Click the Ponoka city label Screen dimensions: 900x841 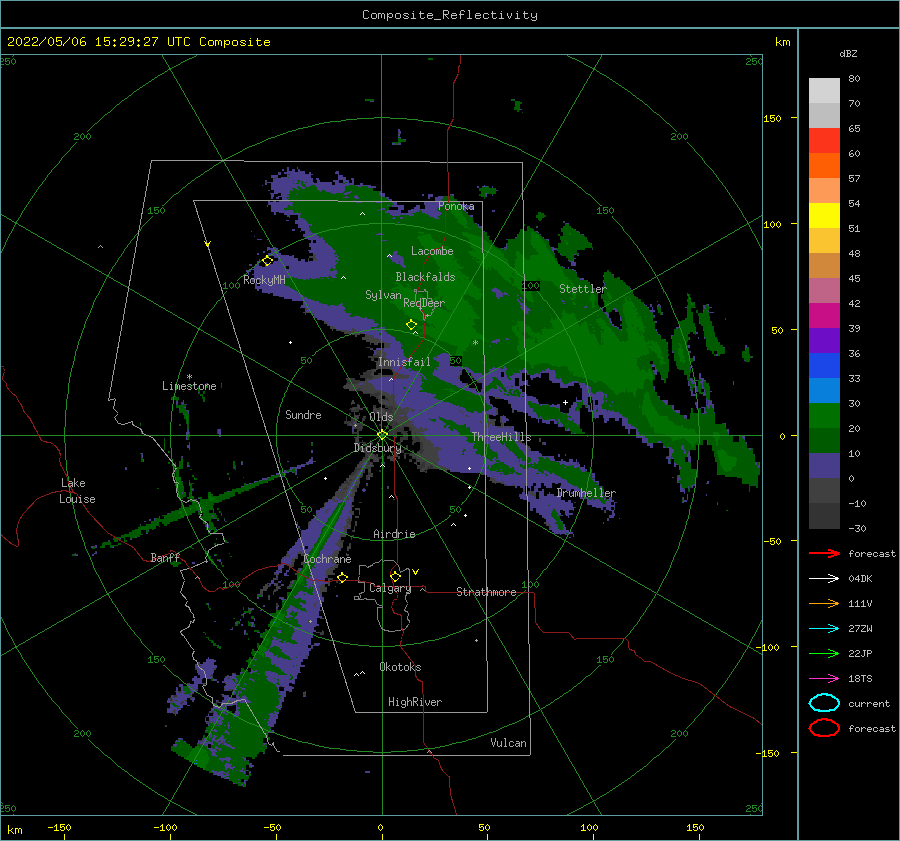pos(456,206)
